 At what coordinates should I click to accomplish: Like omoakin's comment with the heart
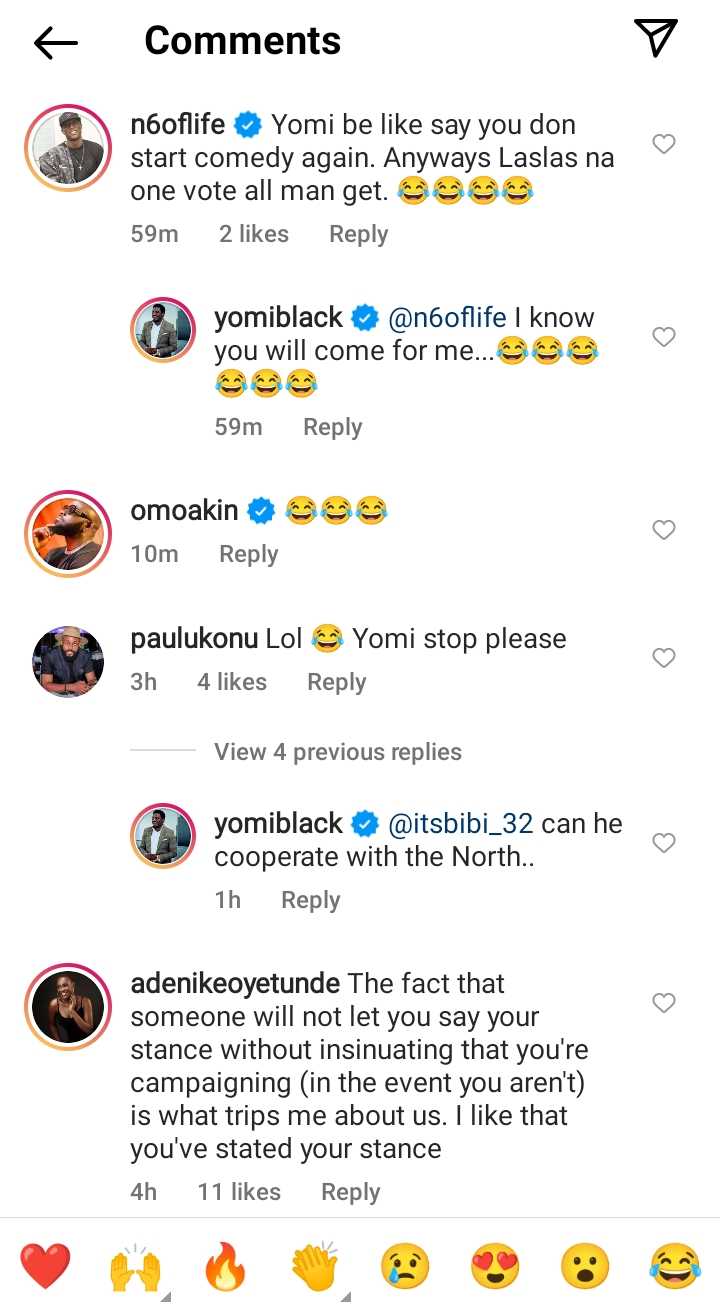point(664,530)
